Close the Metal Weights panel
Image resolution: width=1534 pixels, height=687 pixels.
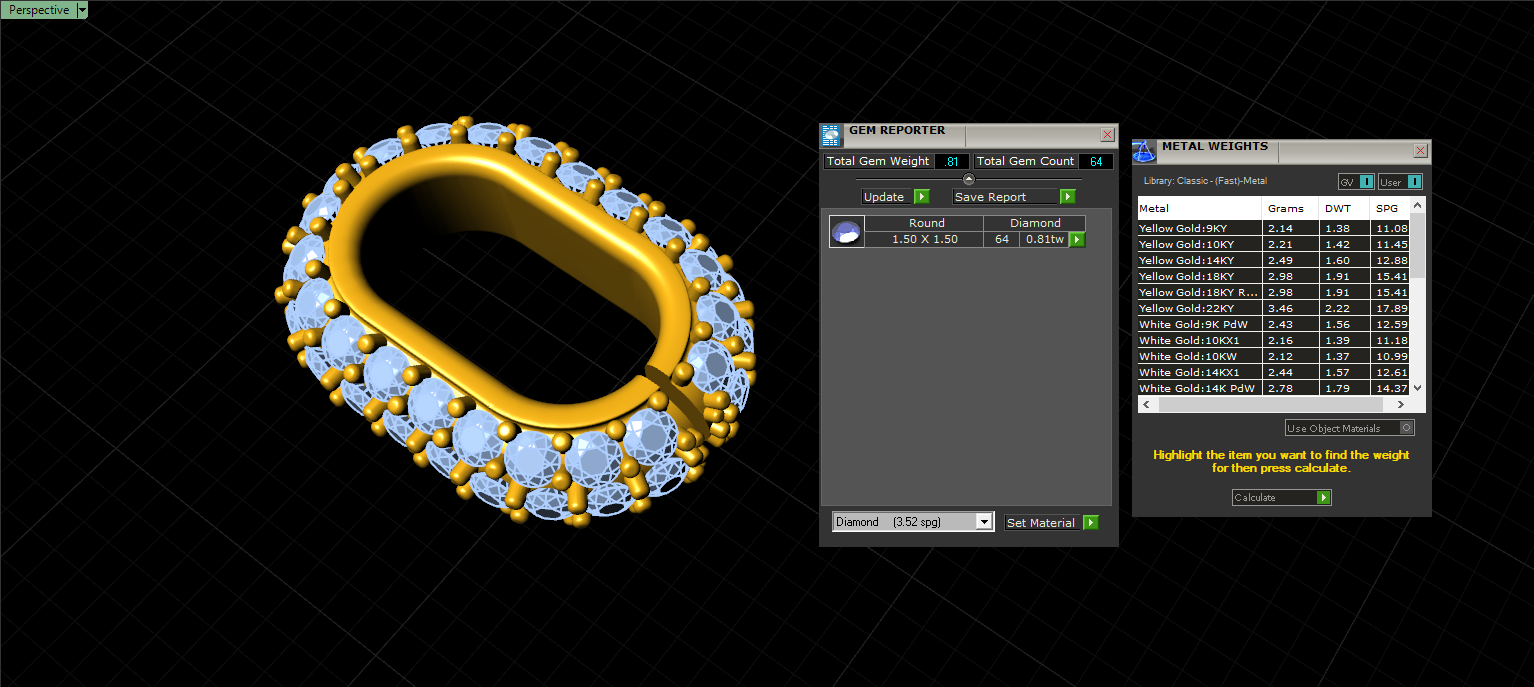pos(1420,150)
